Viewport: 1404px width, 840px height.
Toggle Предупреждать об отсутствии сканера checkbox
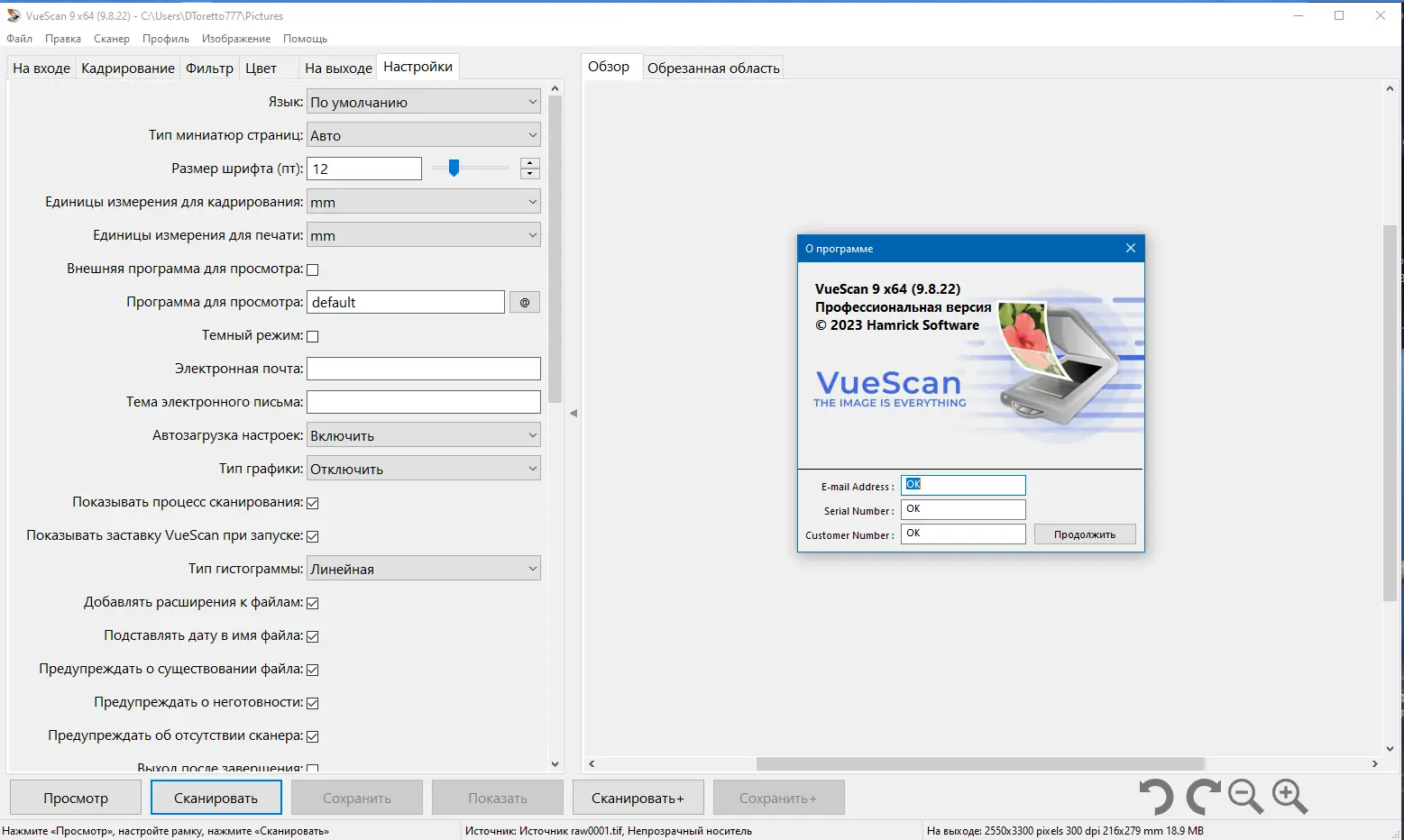[x=313, y=736]
